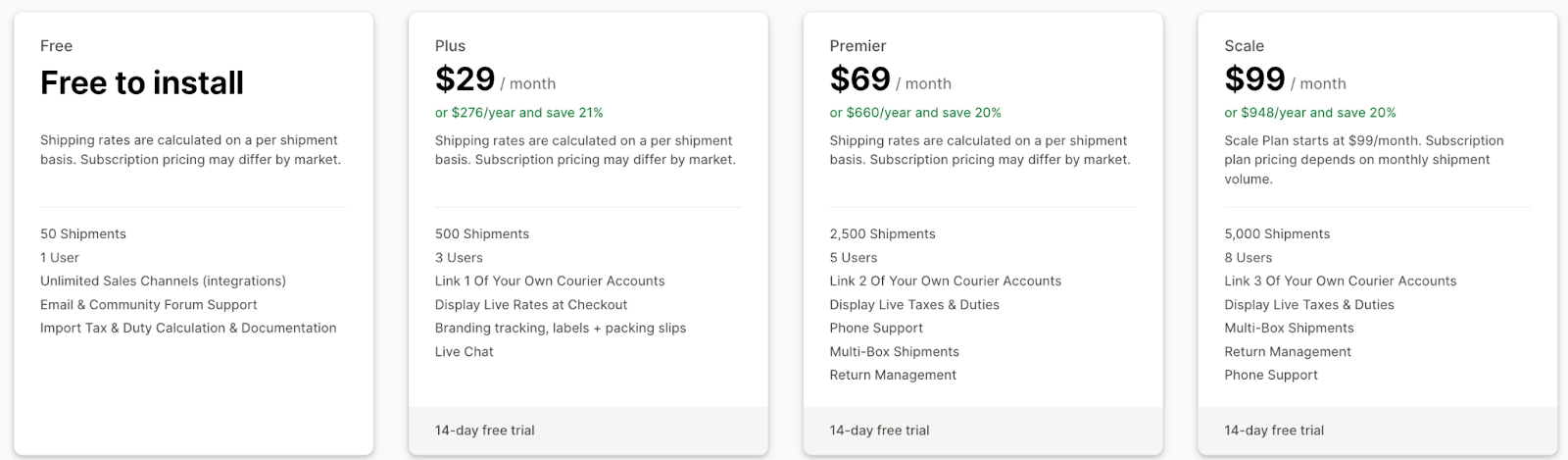Select the Plus plan $29 price
The image size is (1568, 460).
(x=465, y=79)
